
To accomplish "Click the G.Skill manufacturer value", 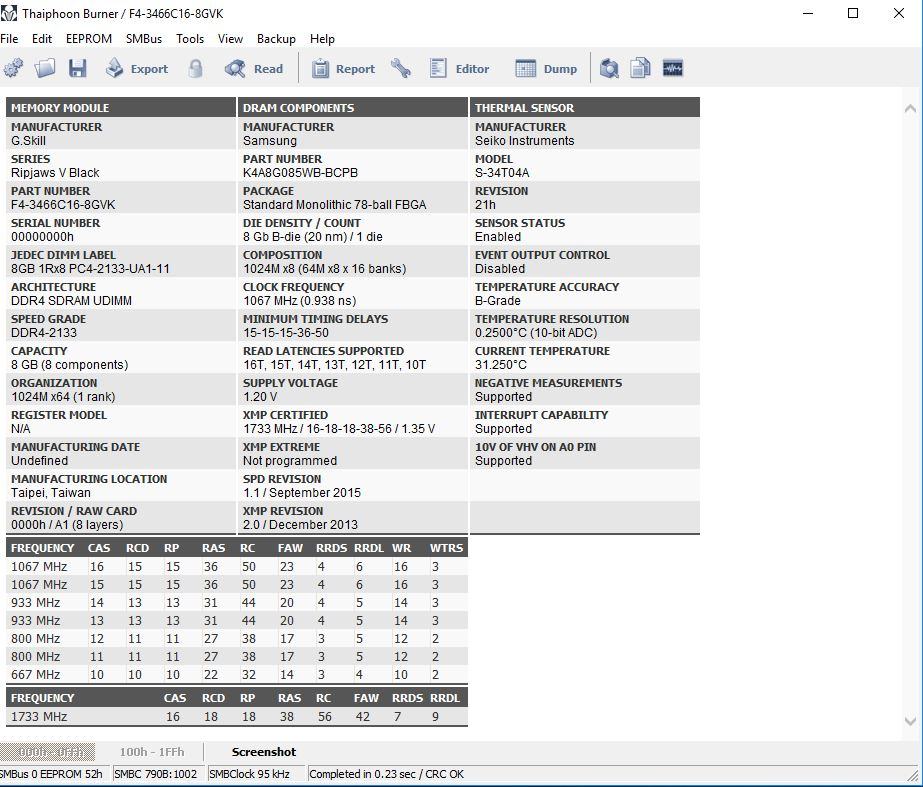I will click(x=28, y=141).
